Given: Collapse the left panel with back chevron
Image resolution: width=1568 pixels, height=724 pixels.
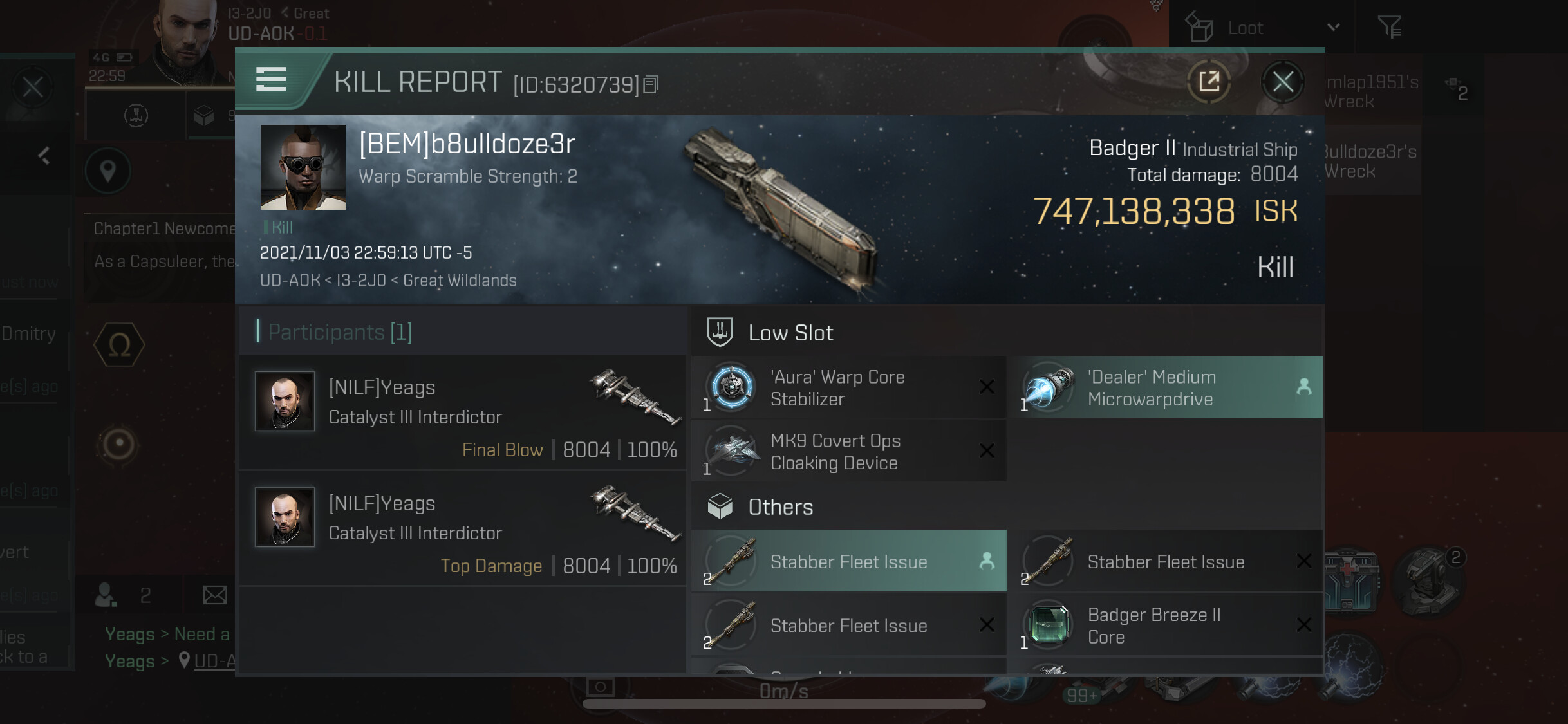Looking at the screenshot, I should 44,155.
